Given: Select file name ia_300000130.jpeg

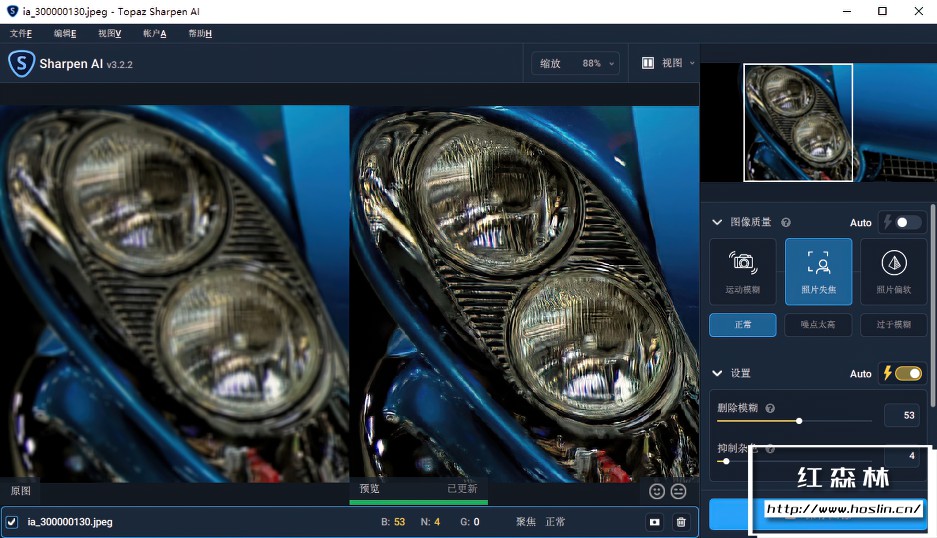Looking at the screenshot, I should (x=70, y=522).
